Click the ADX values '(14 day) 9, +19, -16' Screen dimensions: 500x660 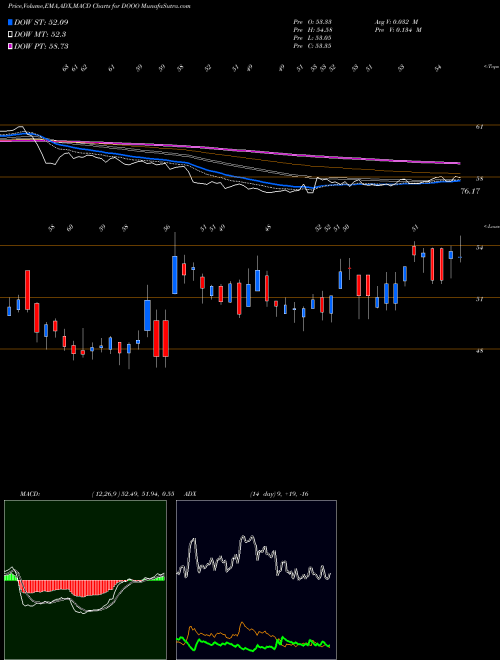279,494
